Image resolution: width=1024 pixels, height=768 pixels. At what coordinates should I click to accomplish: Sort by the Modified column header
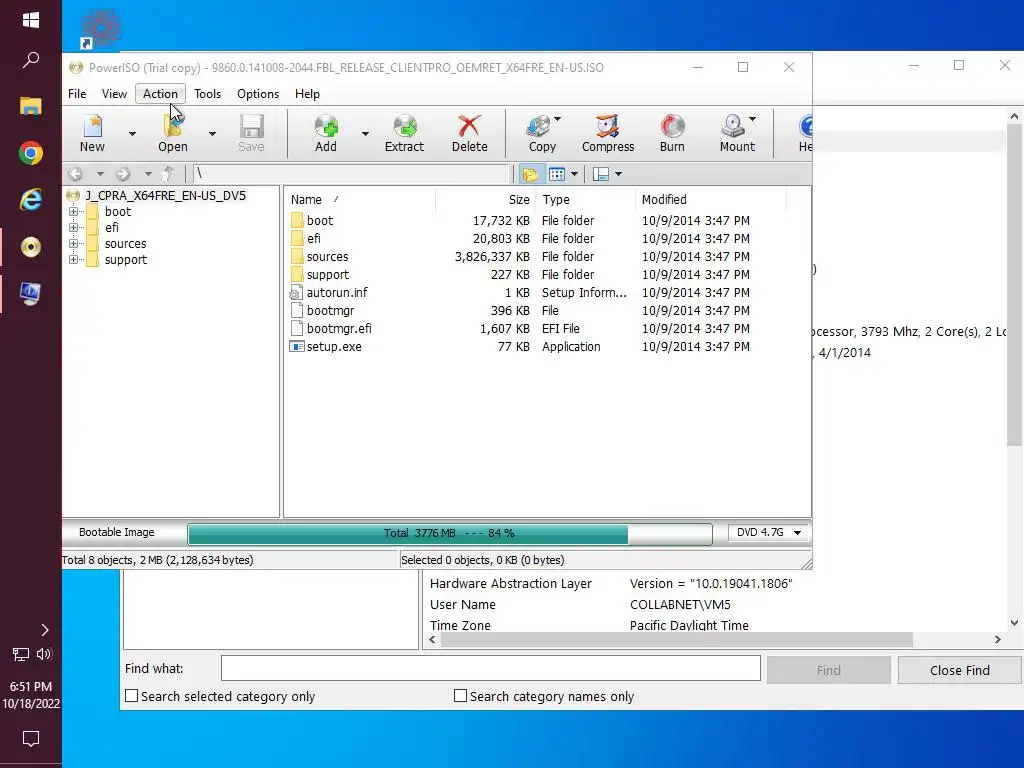[711, 200]
